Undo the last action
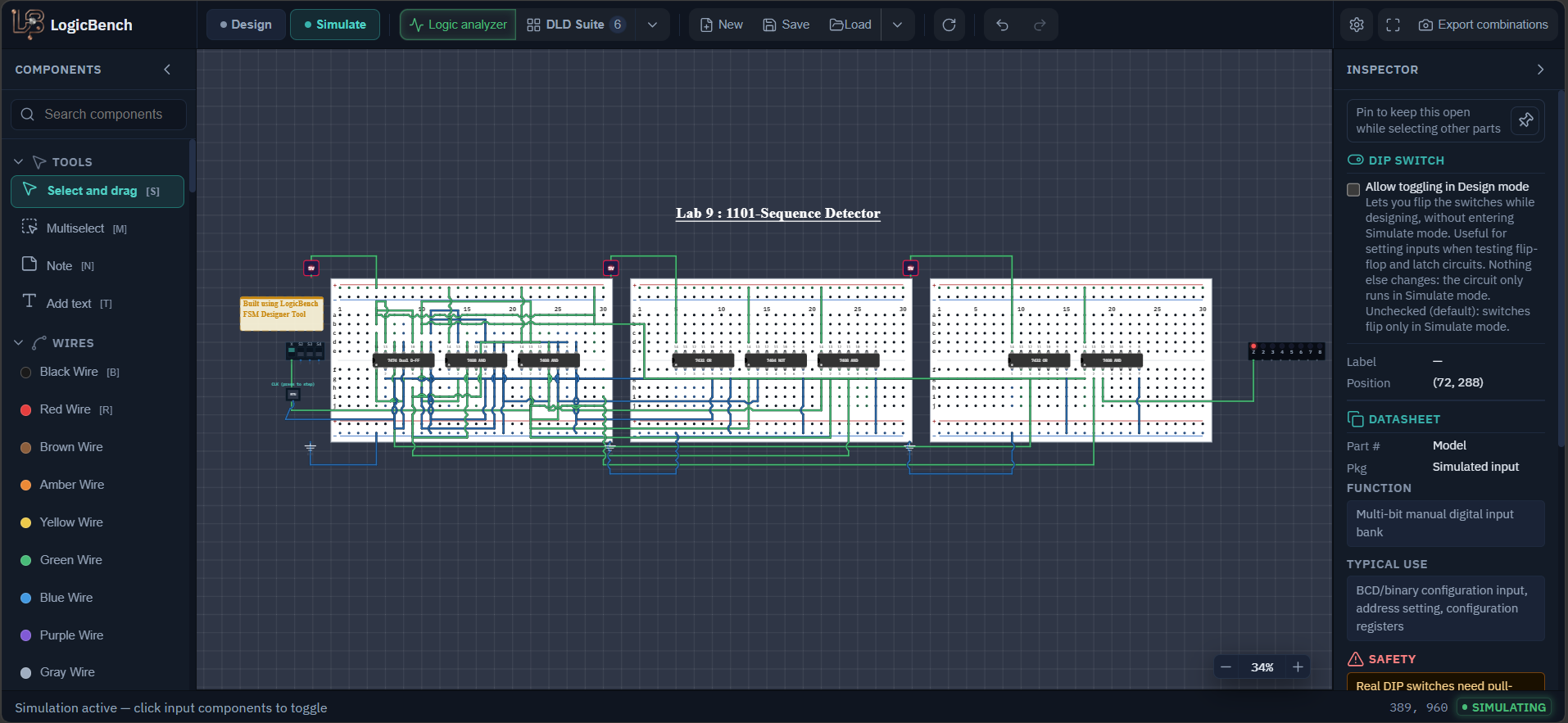Image resolution: width=1568 pixels, height=723 pixels. pyautogui.click(x=1002, y=25)
